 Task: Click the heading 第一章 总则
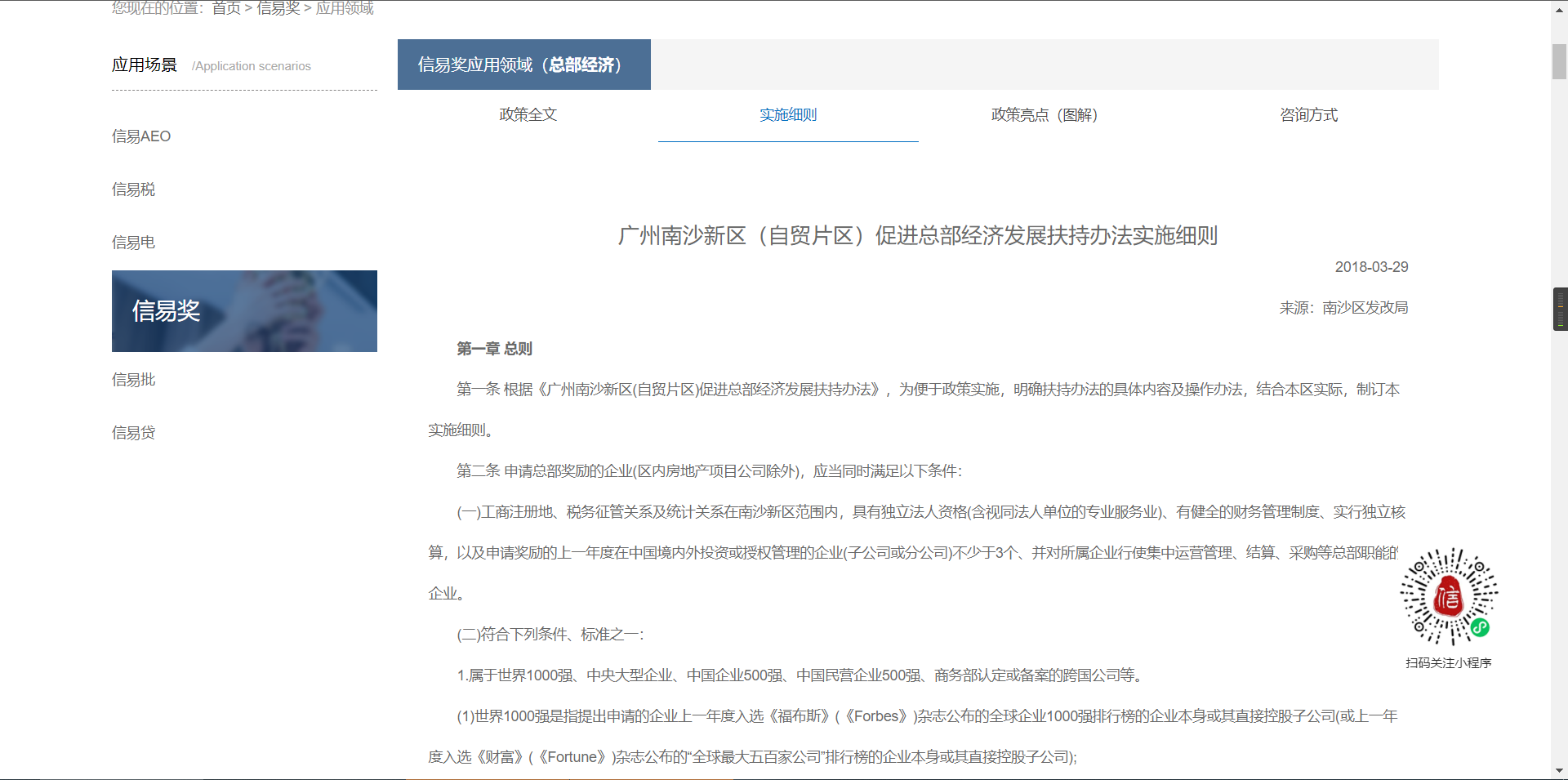coord(494,349)
